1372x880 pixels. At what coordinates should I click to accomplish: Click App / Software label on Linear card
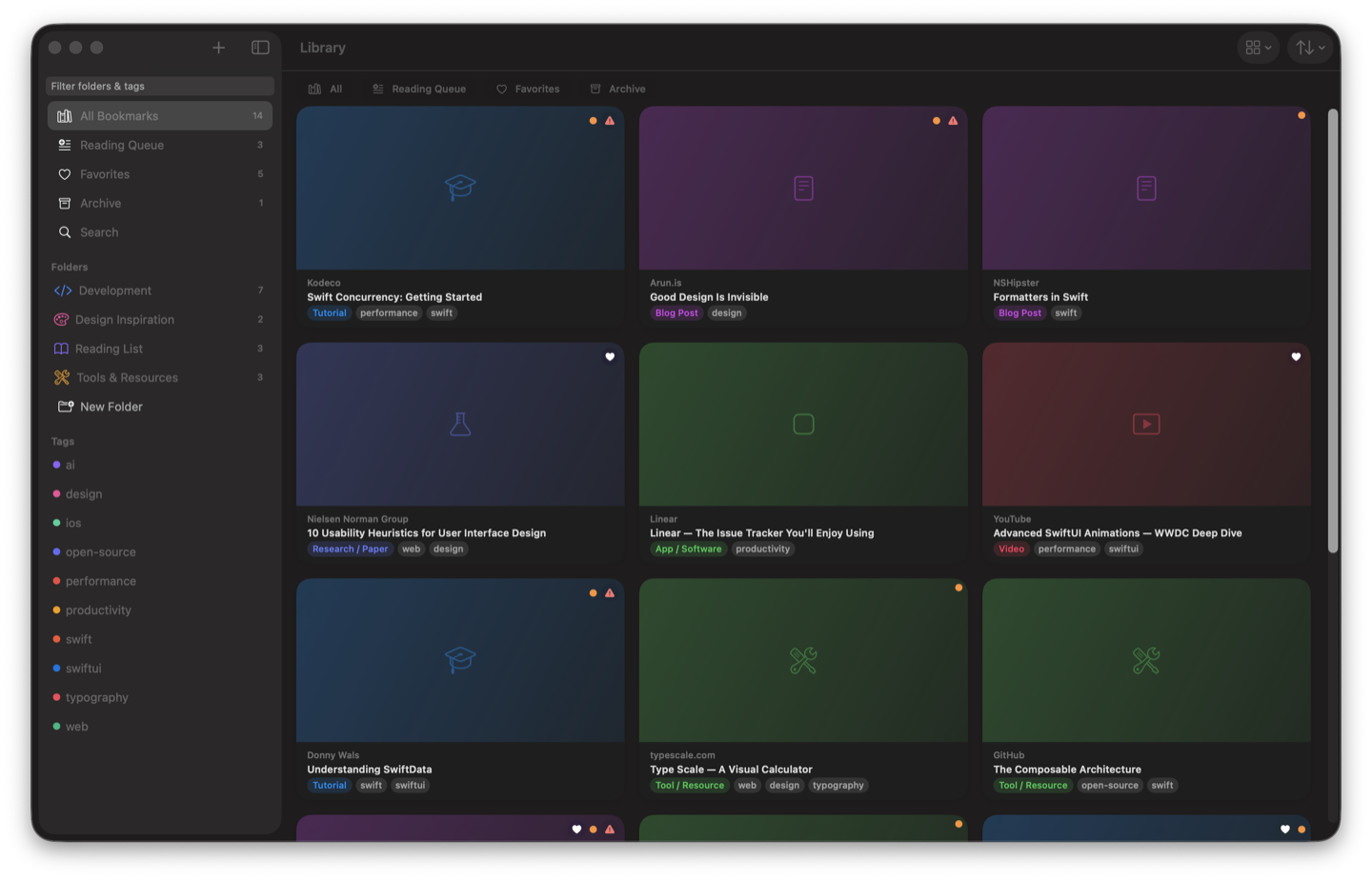coord(688,550)
